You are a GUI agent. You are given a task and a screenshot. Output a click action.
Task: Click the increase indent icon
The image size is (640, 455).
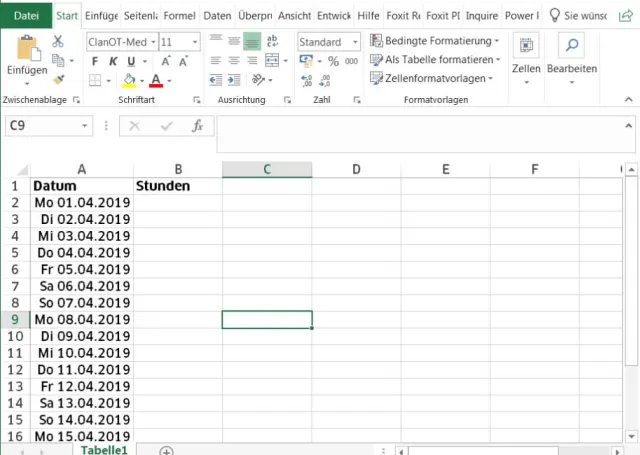[x=234, y=80]
